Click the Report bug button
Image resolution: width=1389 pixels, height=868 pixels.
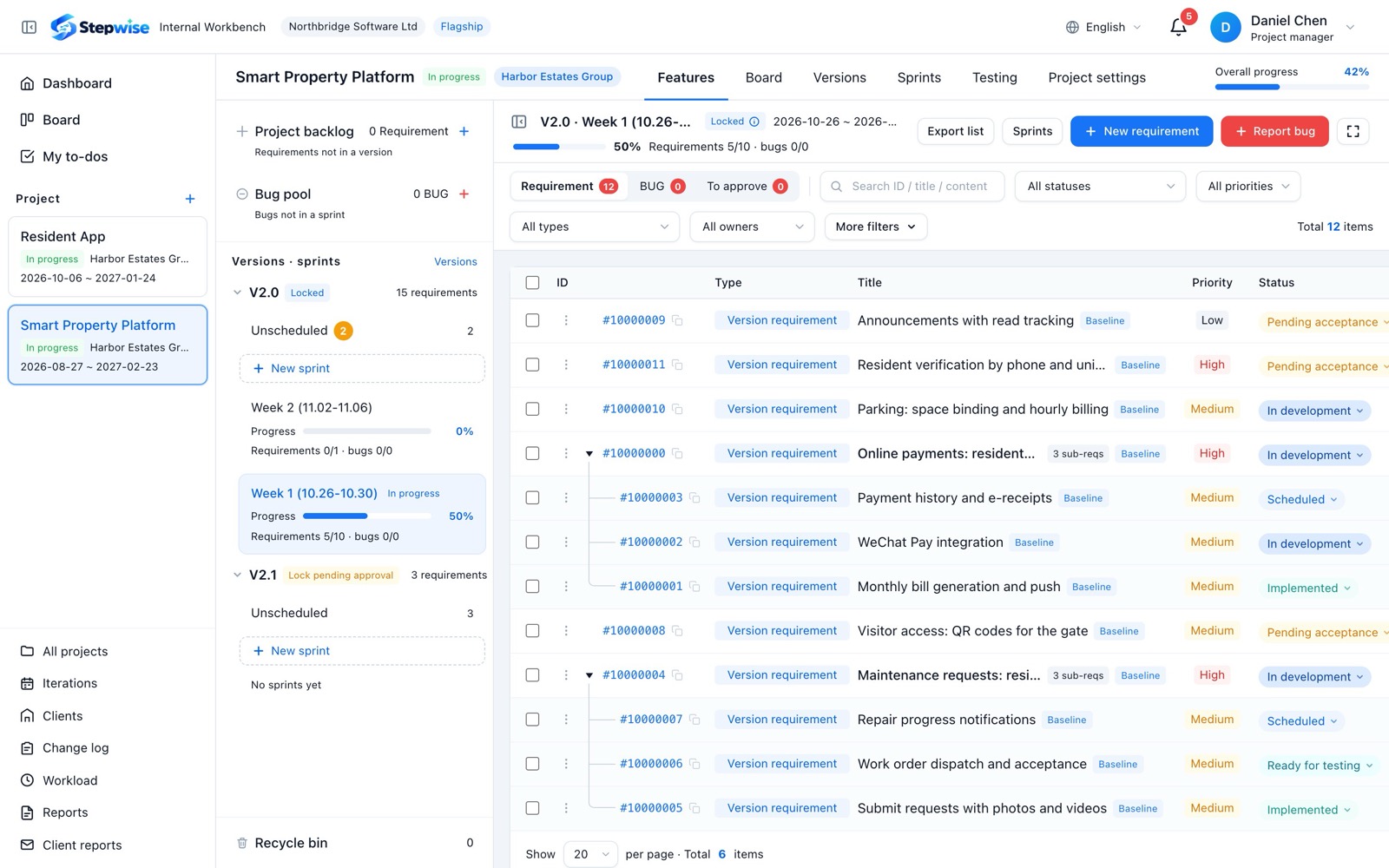tap(1274, 131)
